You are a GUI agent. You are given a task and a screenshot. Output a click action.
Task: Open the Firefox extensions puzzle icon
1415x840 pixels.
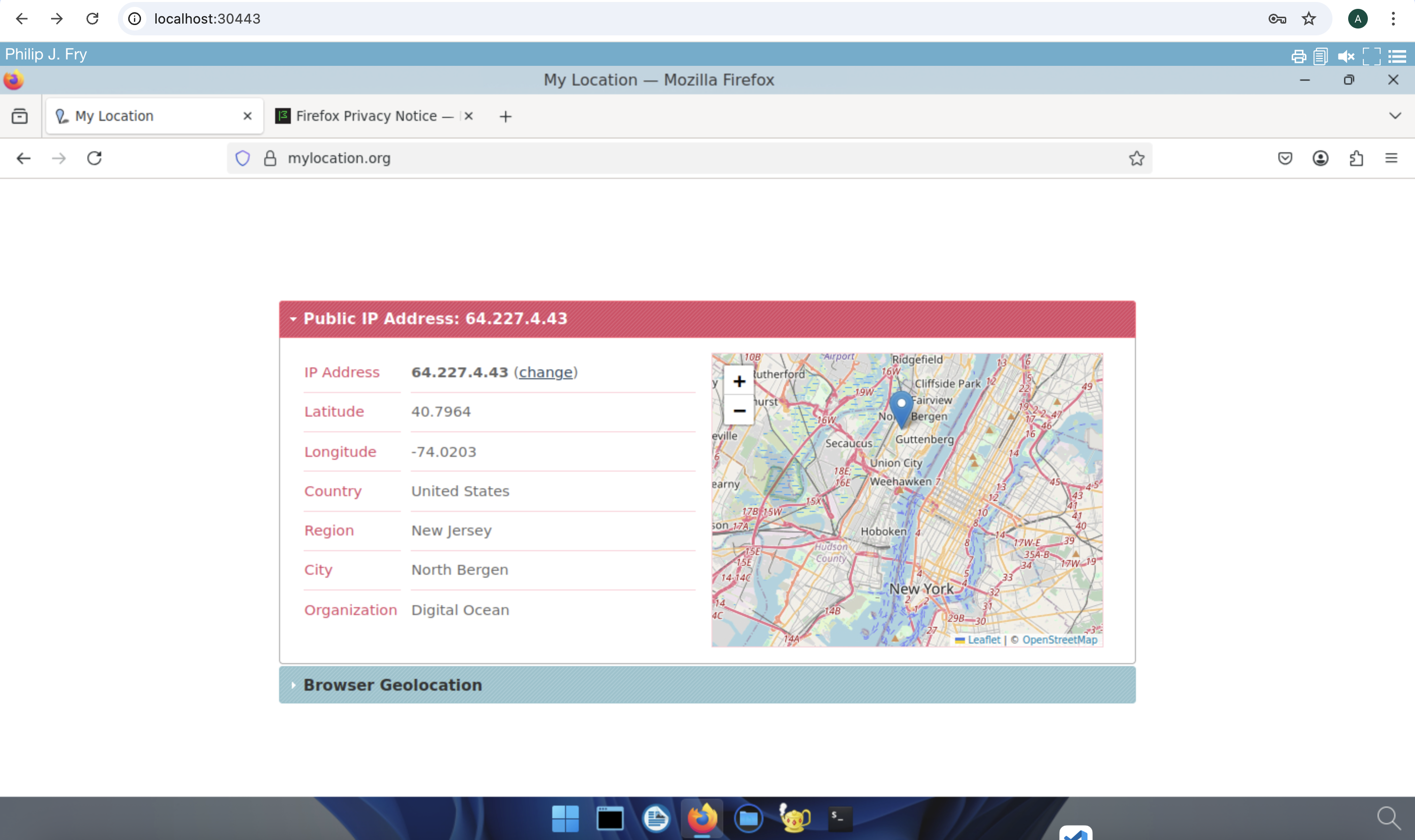tap(1356, 158)
